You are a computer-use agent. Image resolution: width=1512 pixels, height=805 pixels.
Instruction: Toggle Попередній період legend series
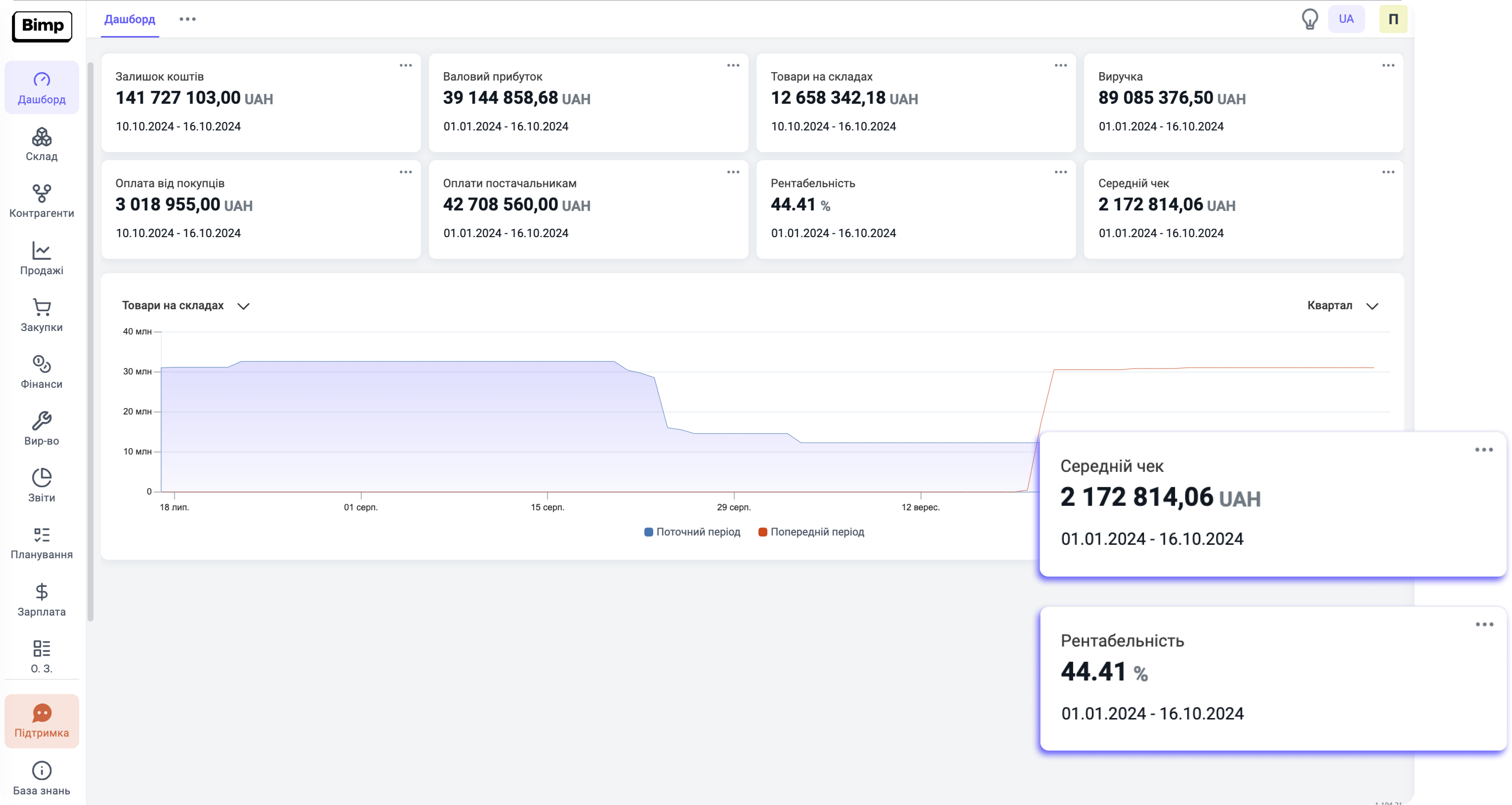(x=811, y=532)
